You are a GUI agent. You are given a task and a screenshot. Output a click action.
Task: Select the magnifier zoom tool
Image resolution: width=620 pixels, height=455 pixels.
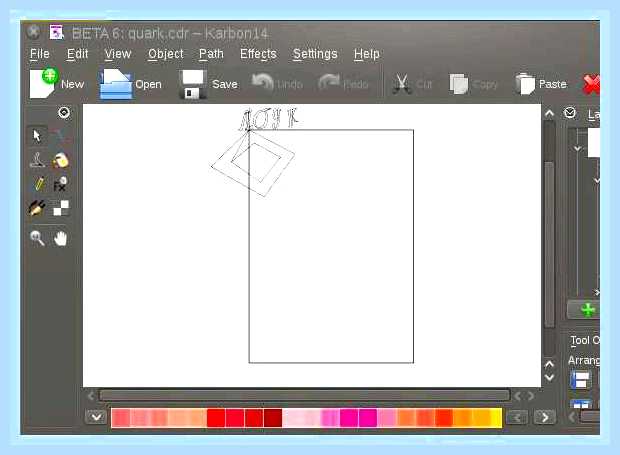[37, 238]
